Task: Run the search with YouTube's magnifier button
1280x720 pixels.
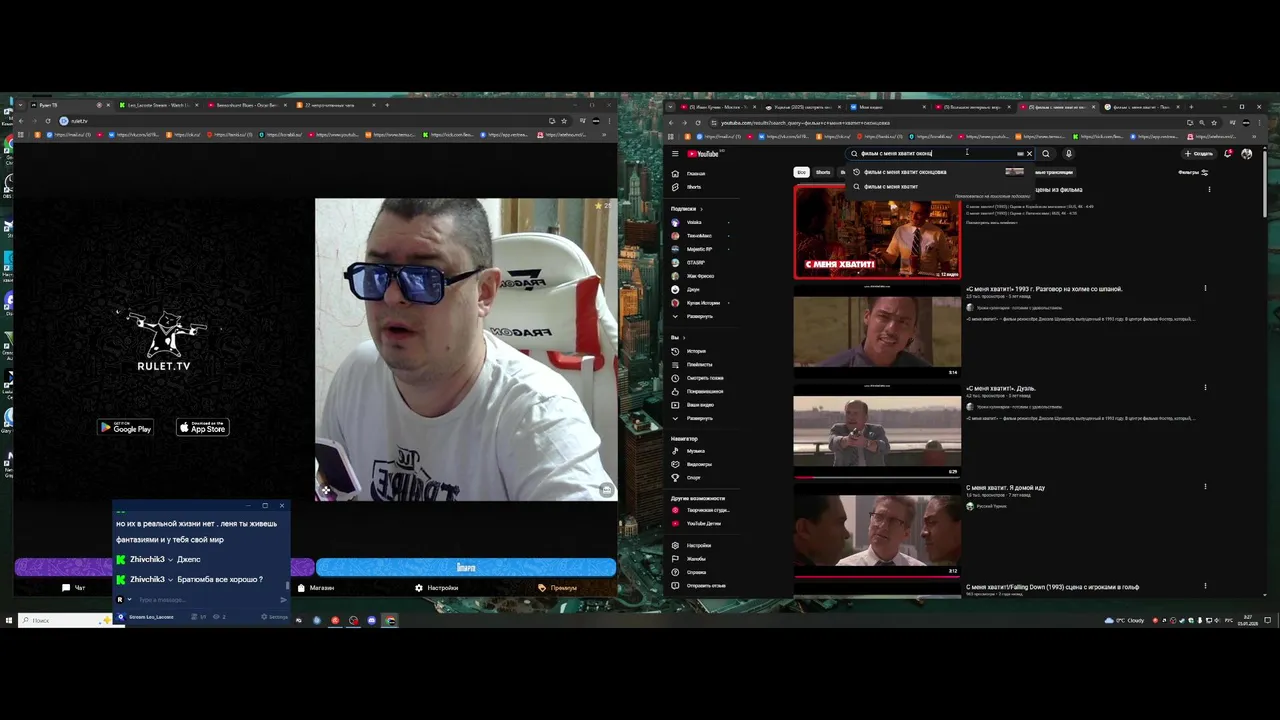Action: pos(1046,154)
